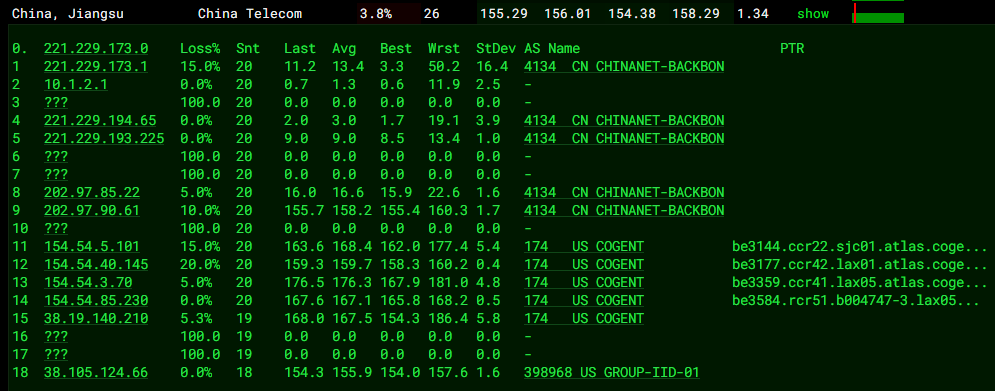Open IP link 221.229.173.0
The height and width of the screenshot is (391, 995).
pyautogui.click(x=96, y=48)
